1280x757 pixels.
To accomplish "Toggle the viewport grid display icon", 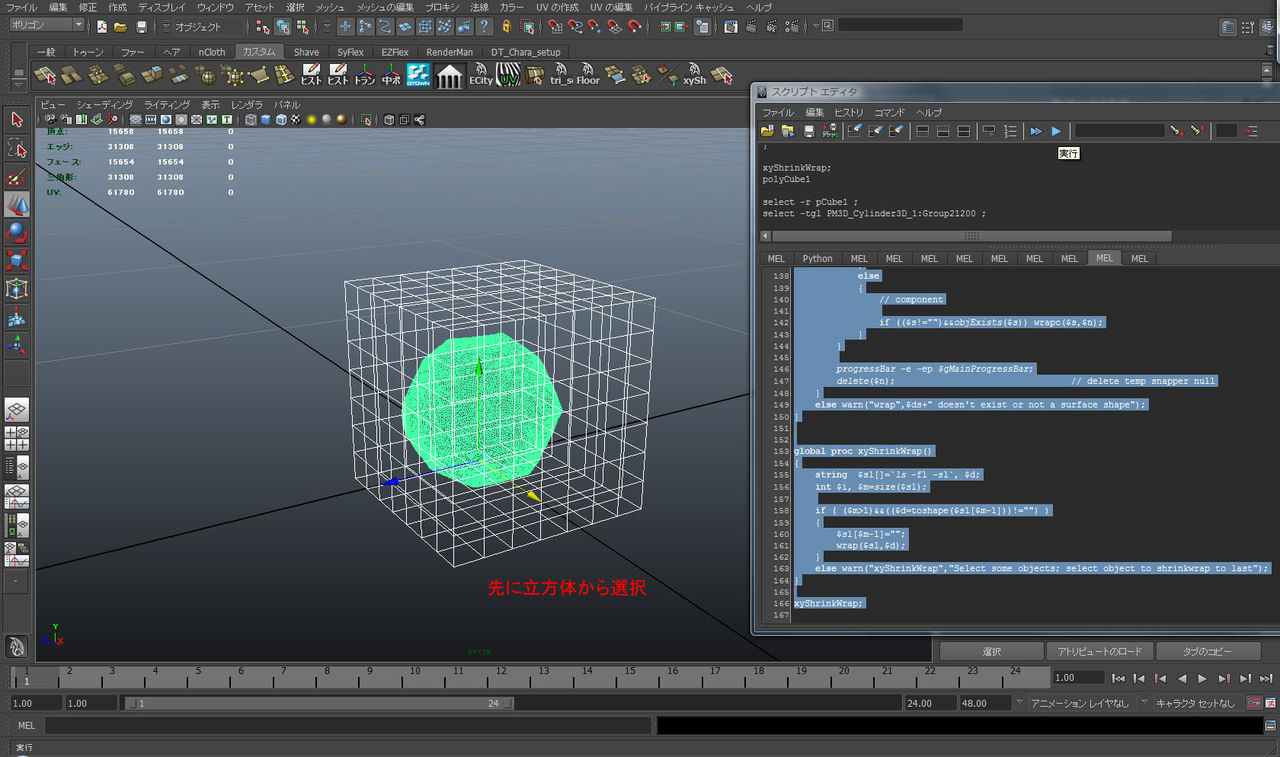I will pos(135,117).
